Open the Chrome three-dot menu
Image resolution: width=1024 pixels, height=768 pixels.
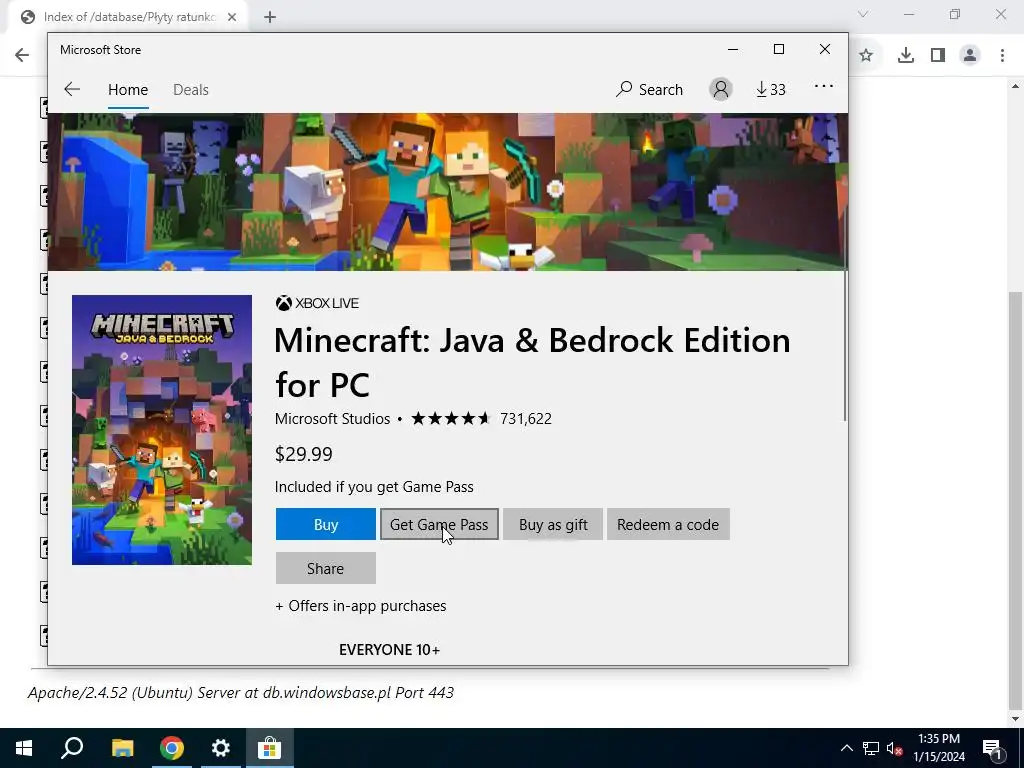pos(1002,56)
